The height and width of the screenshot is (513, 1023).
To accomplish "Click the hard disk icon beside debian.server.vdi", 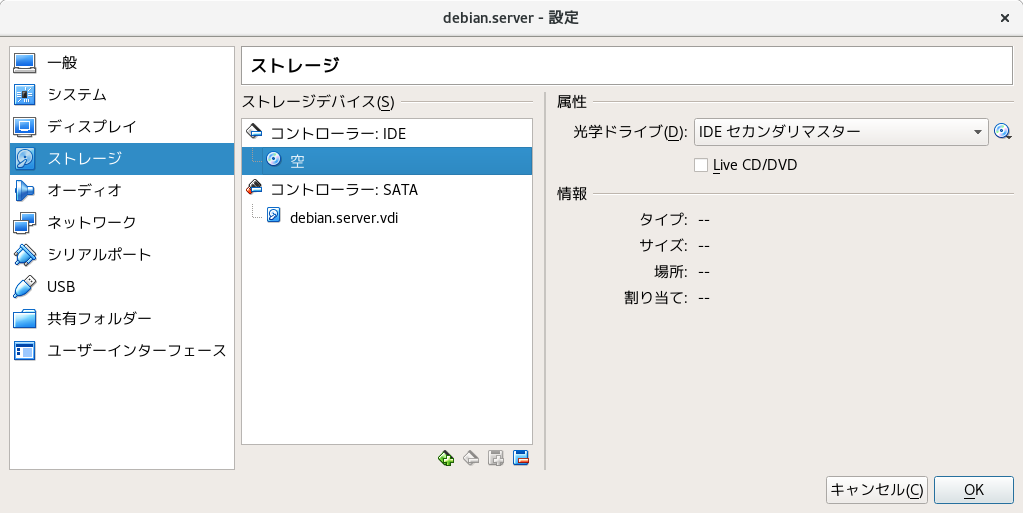I will 274,215.
